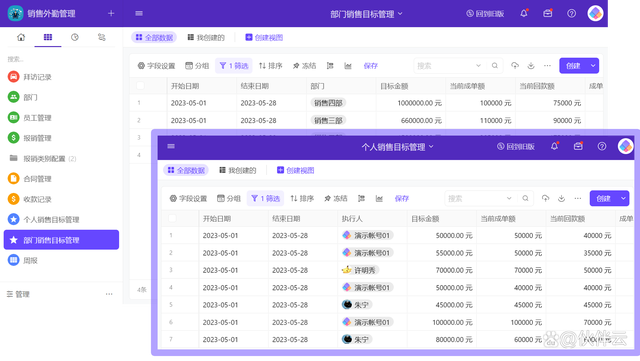Screen dimensions: 640x361
Task: Click help icon in 个人销售目标管理 window
Action: [x=602, y=146]
